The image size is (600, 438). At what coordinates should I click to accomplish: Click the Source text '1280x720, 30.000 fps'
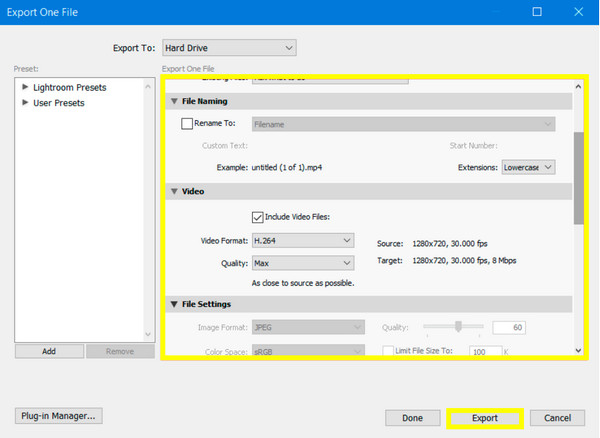tap(450, 244)
